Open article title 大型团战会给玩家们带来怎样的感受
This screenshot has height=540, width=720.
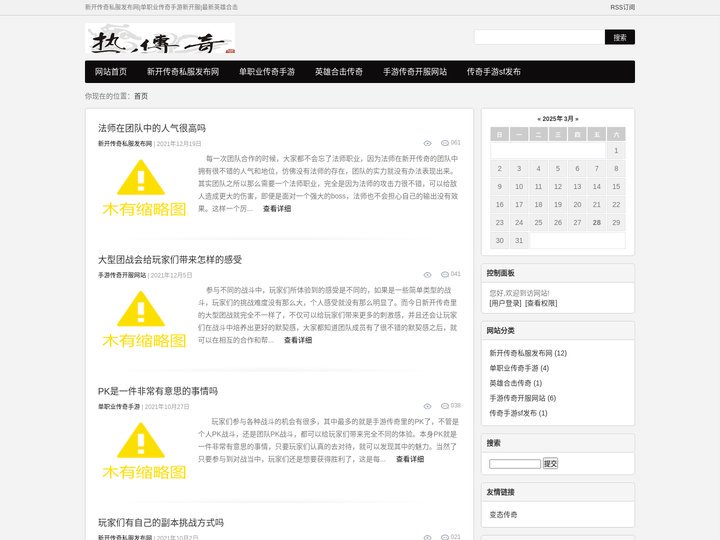[x=170, y=259]
